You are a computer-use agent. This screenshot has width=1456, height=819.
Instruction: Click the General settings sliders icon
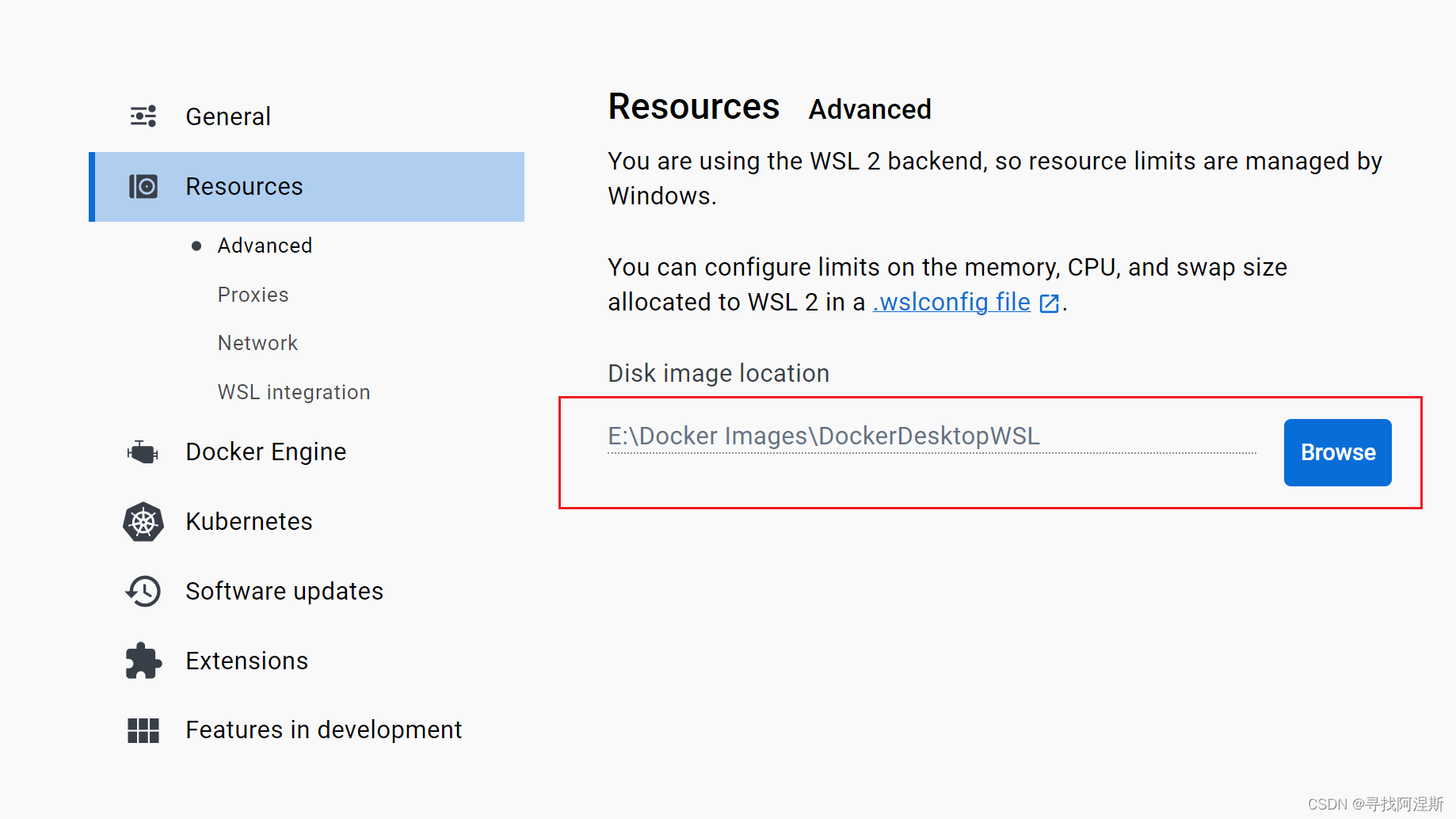pyautogui.click(x=143, y=116)
